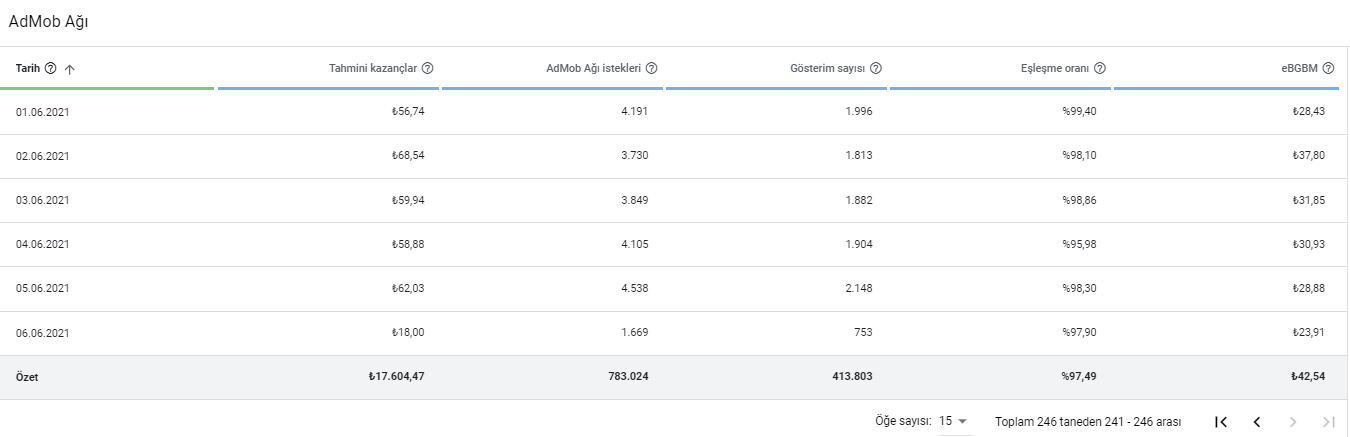Click match rate %98,86
The width and height of the screenshot is (1350, 437).
[x=1080, y=199]
